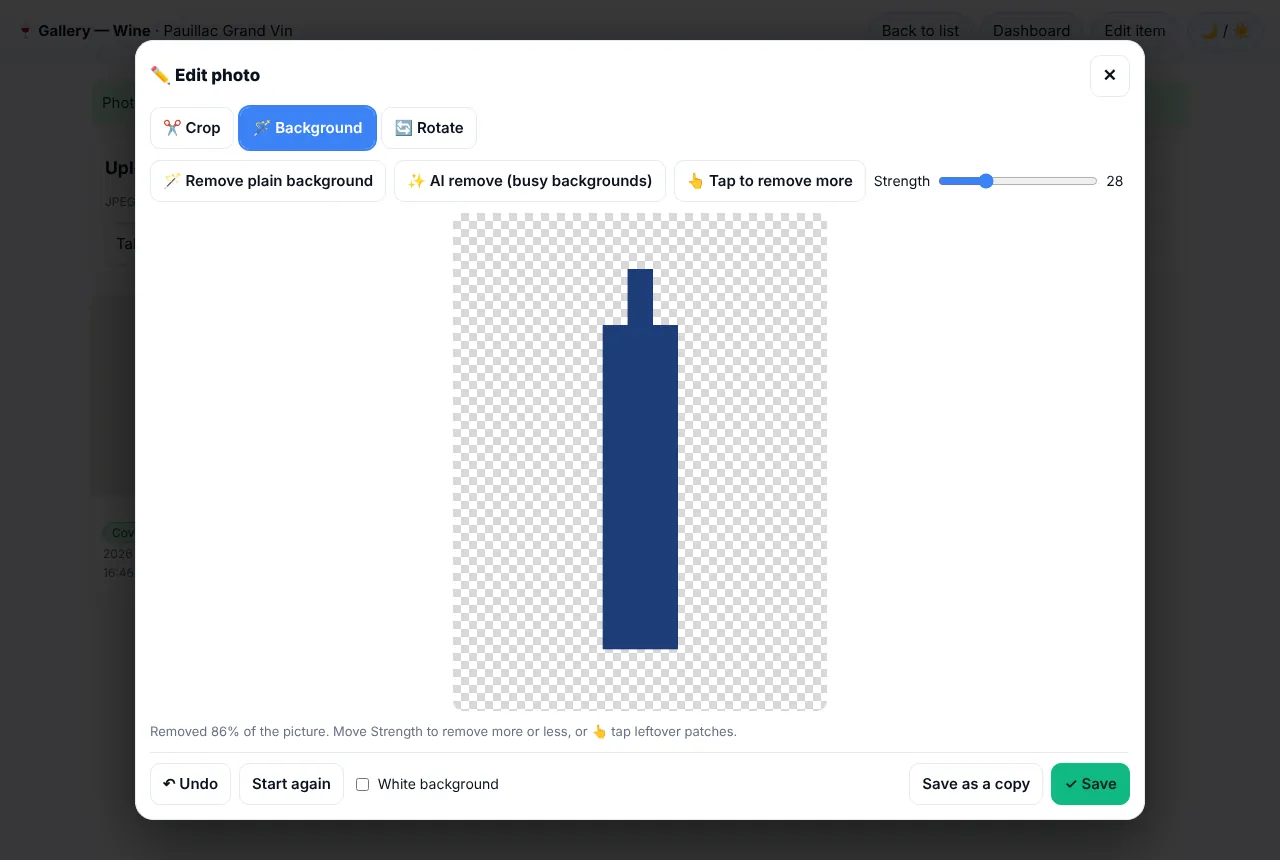Go Back to list in the page header
Image resolution: width=1280 pixels, height=860 pixels.
pos(920,31)
